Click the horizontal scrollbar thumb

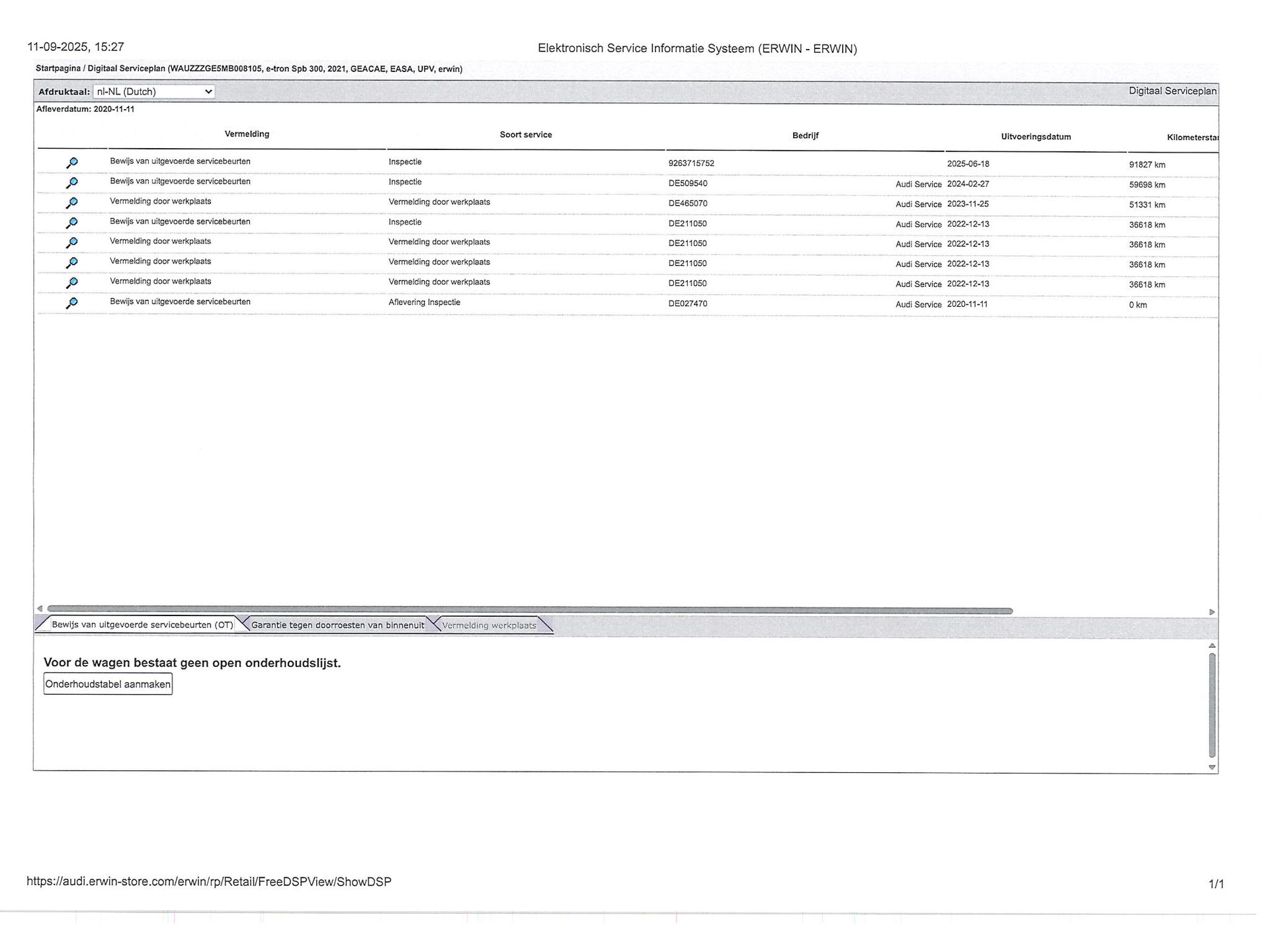click(x=529, y=610)
